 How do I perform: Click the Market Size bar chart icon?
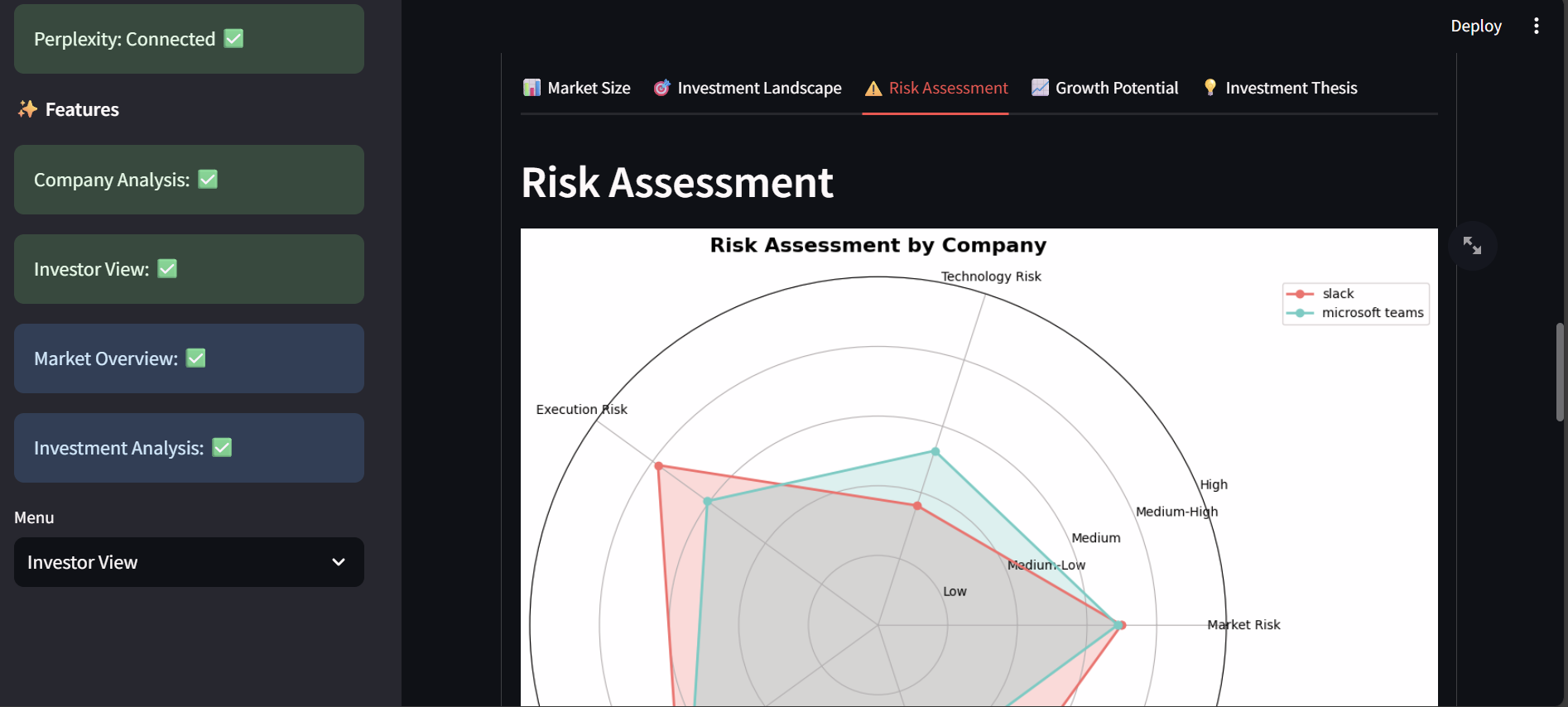point(531,88)
